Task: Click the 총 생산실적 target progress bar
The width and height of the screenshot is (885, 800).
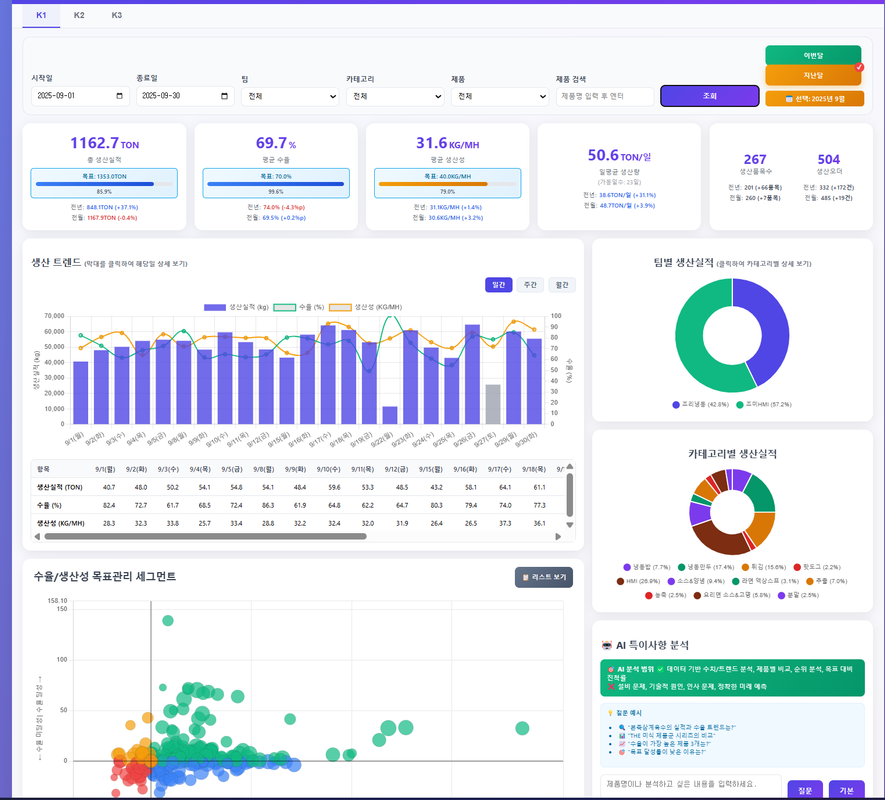Action: [x=104, y=183]
